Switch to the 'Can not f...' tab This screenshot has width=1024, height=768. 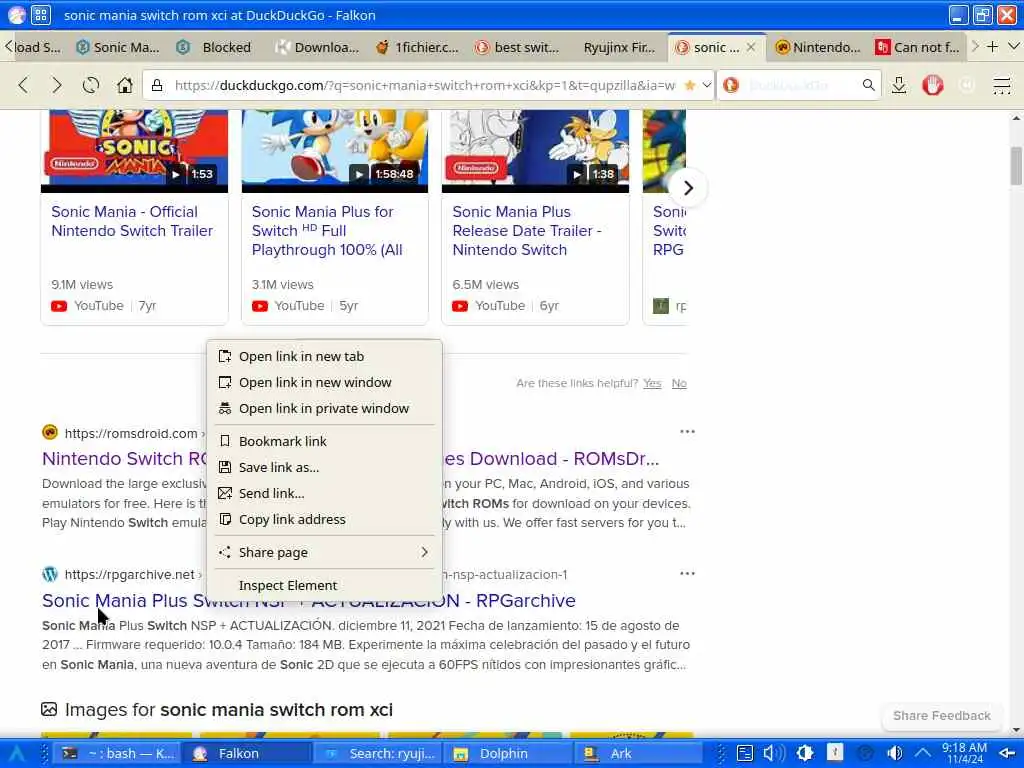pyautogui.click(x=918, y=47)
